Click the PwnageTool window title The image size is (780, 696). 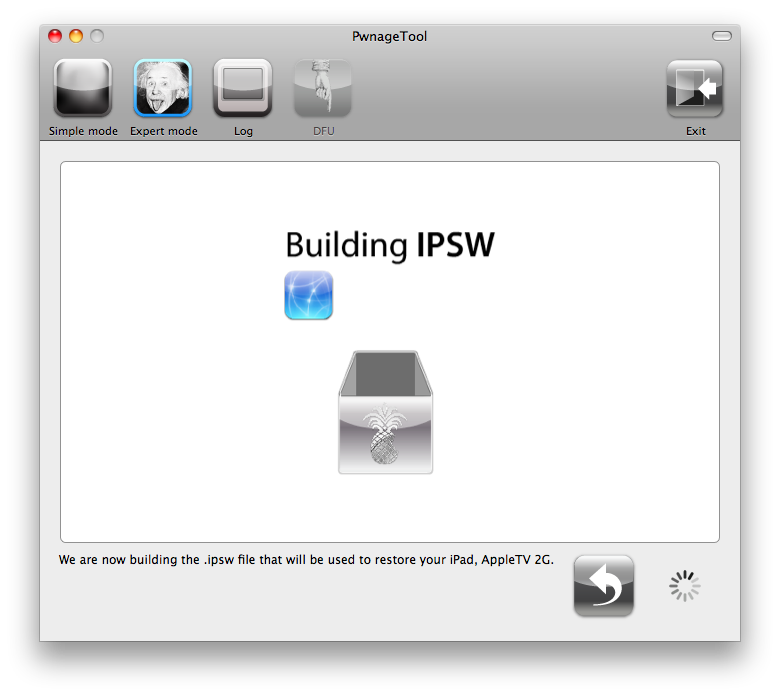(390, 36)
